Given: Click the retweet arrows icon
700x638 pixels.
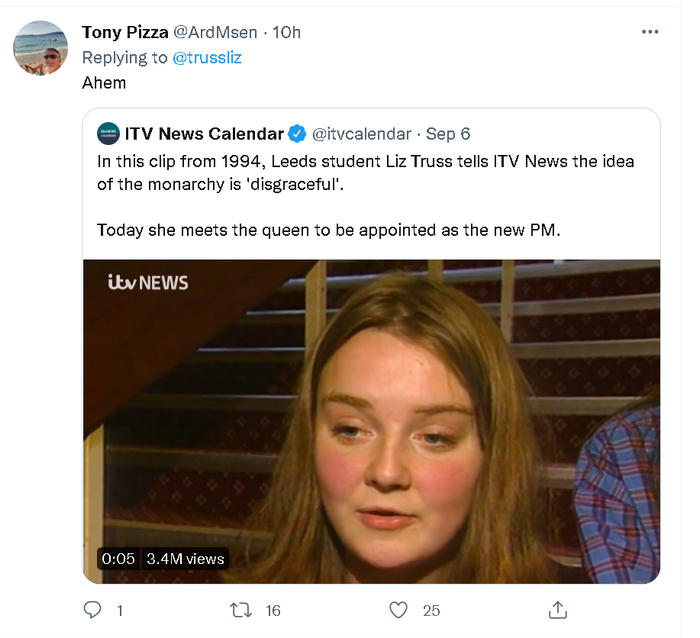Looking at the screenshot, I should [x=241, y=609].
